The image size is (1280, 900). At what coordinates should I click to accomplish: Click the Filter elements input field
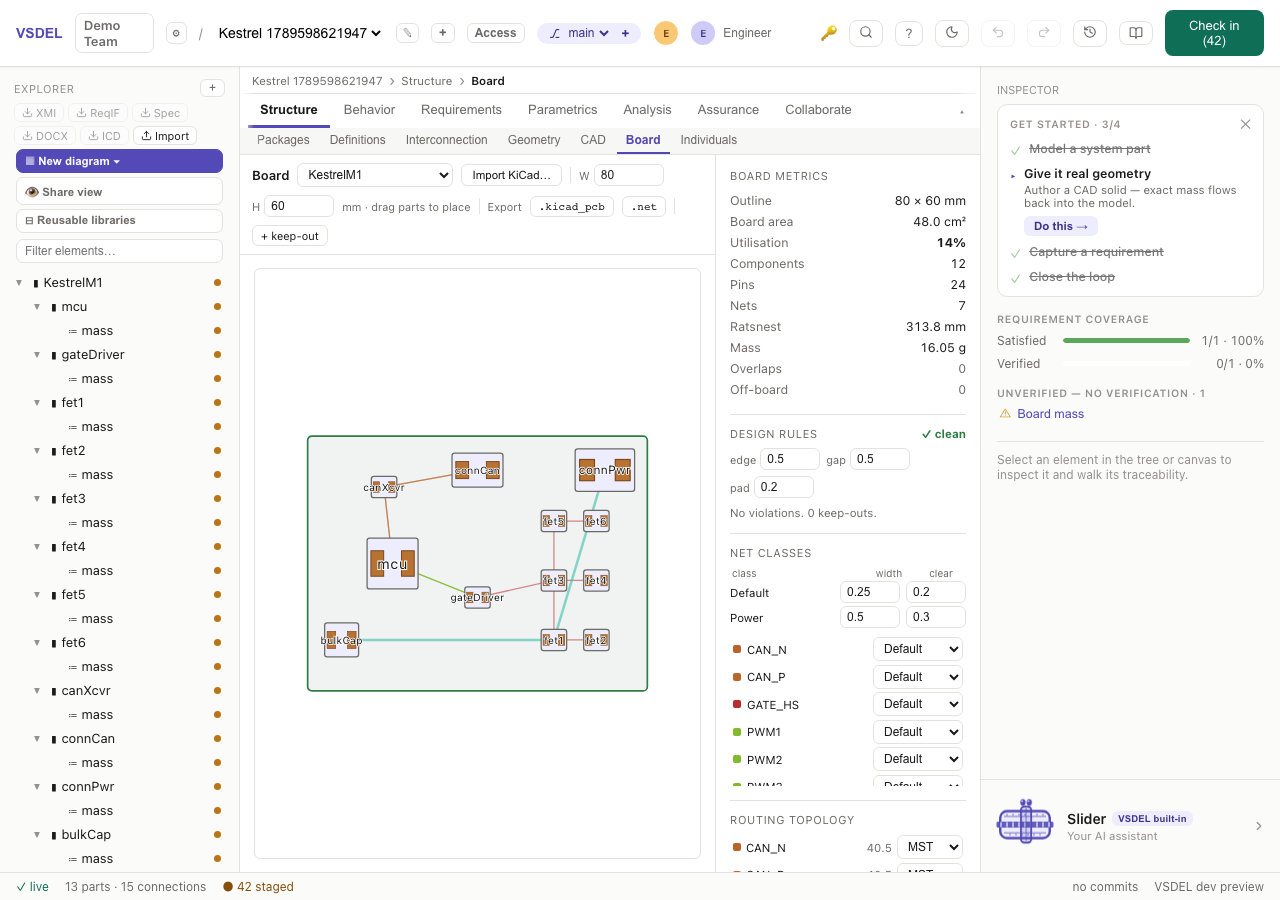[x=119, y=251]
